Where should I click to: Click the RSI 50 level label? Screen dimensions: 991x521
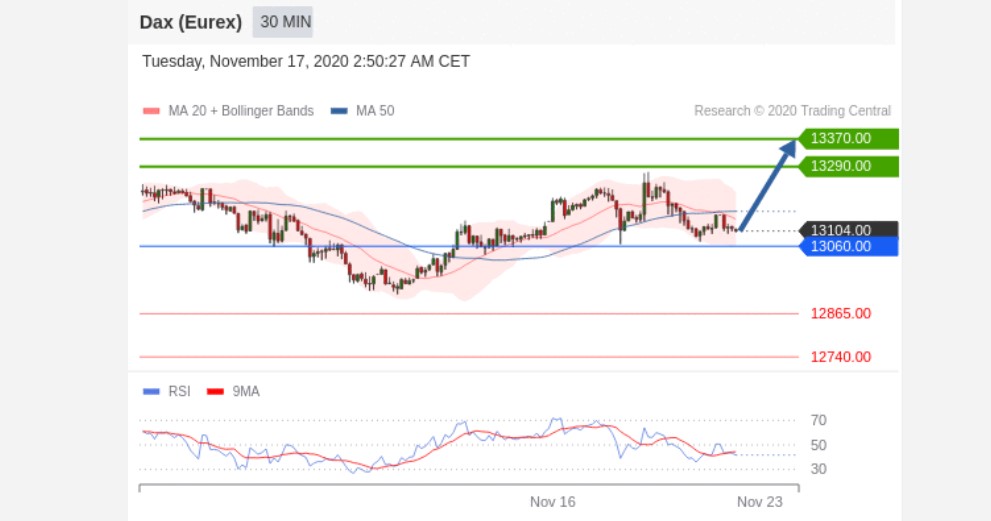tap(818, 445)
